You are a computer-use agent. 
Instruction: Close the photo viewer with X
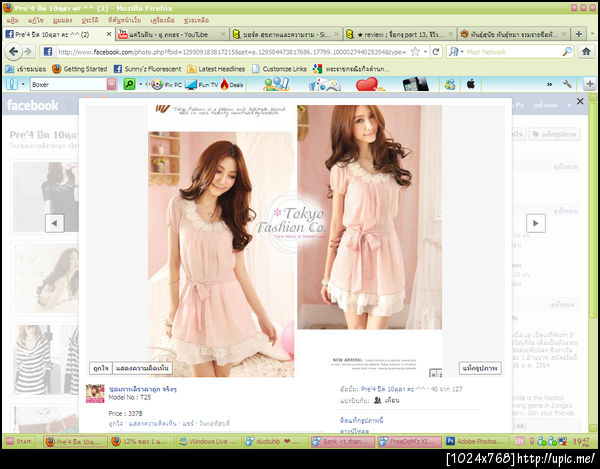click(580, 101)
